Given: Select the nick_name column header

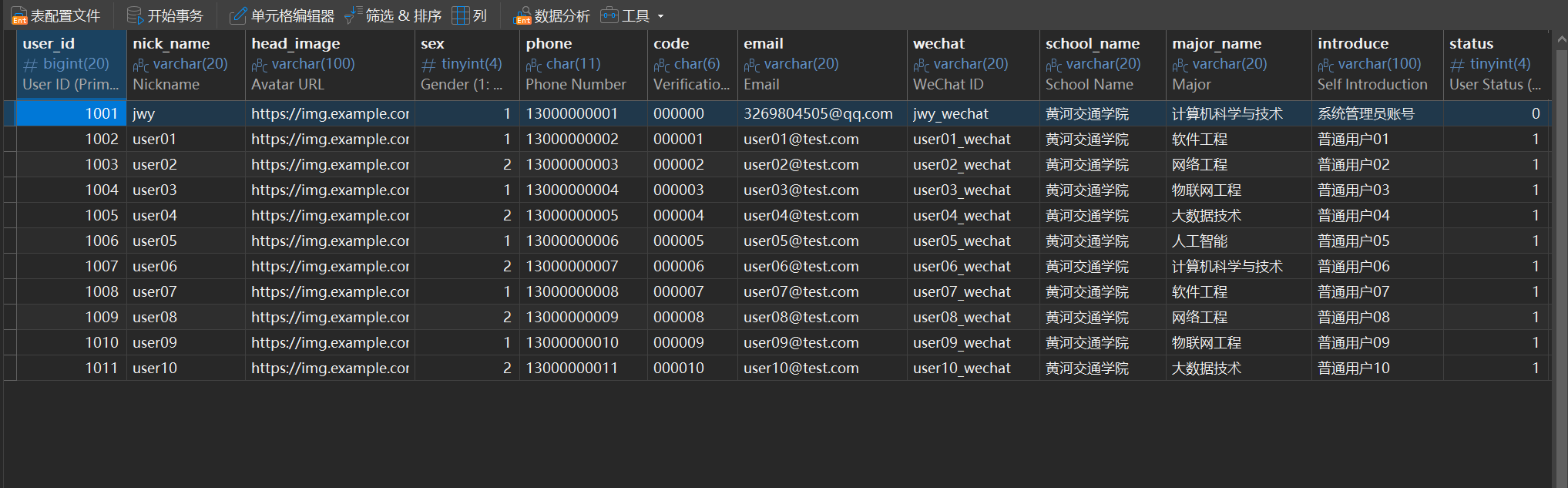Looking at the screenshot, I should 186,65.
